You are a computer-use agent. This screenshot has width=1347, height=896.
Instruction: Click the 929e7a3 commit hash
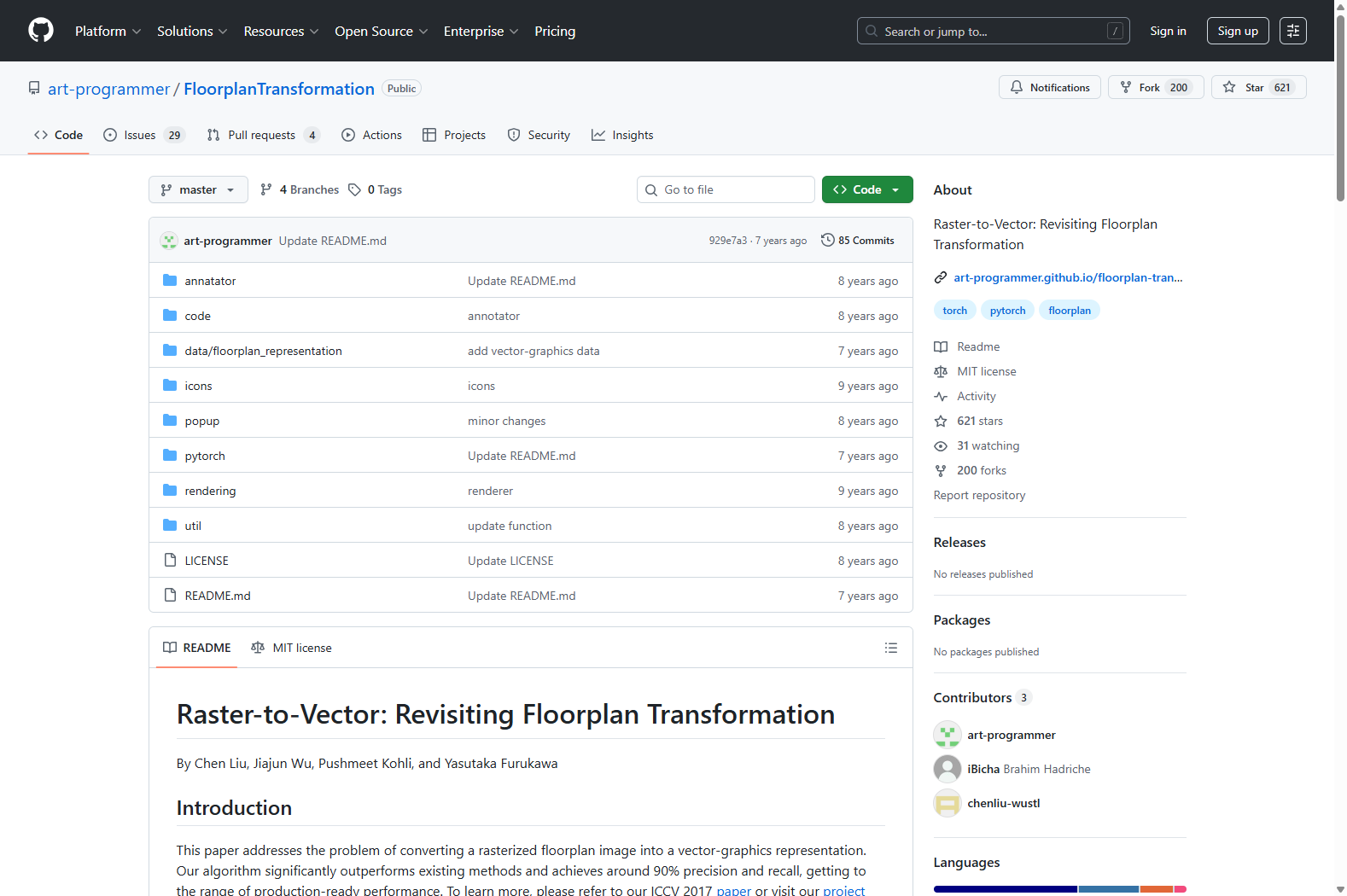point(727,241)
